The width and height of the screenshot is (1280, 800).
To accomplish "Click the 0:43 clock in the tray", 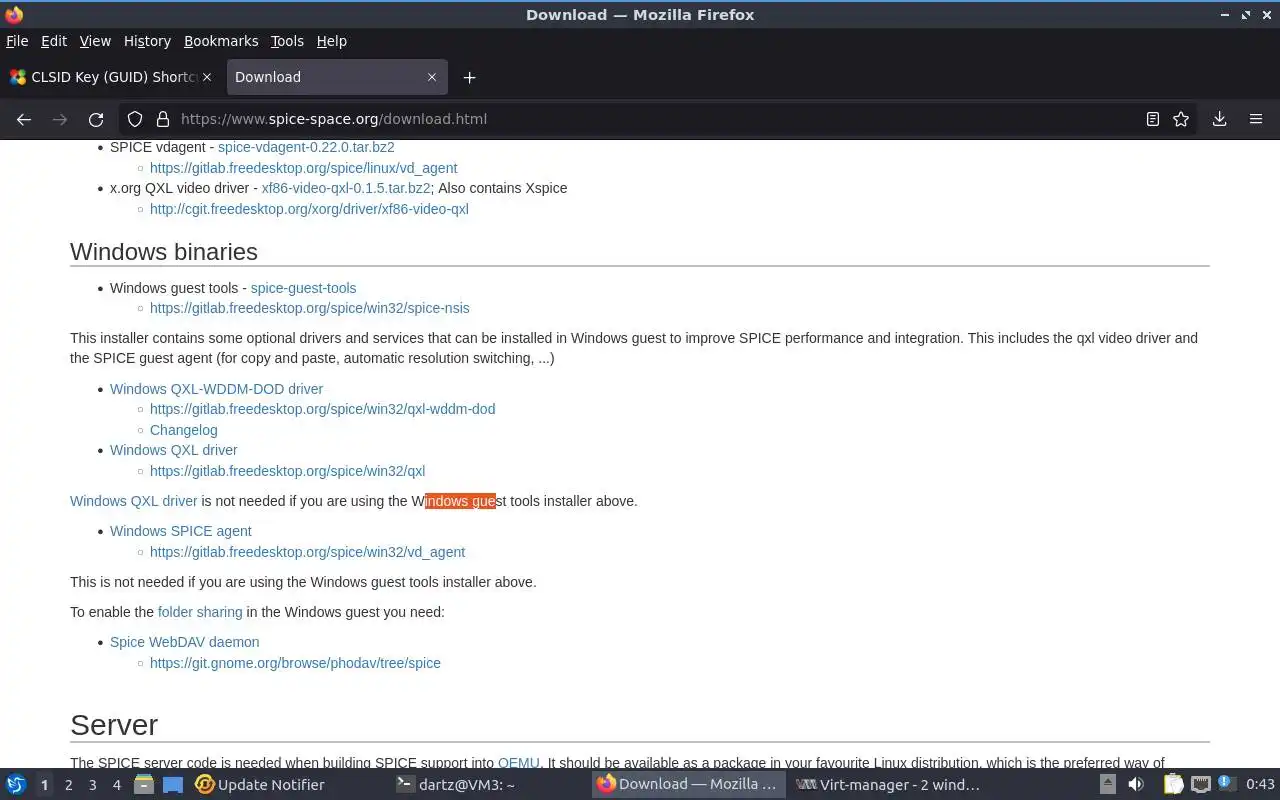I will pyautogui.click(x=1260, y=785).
